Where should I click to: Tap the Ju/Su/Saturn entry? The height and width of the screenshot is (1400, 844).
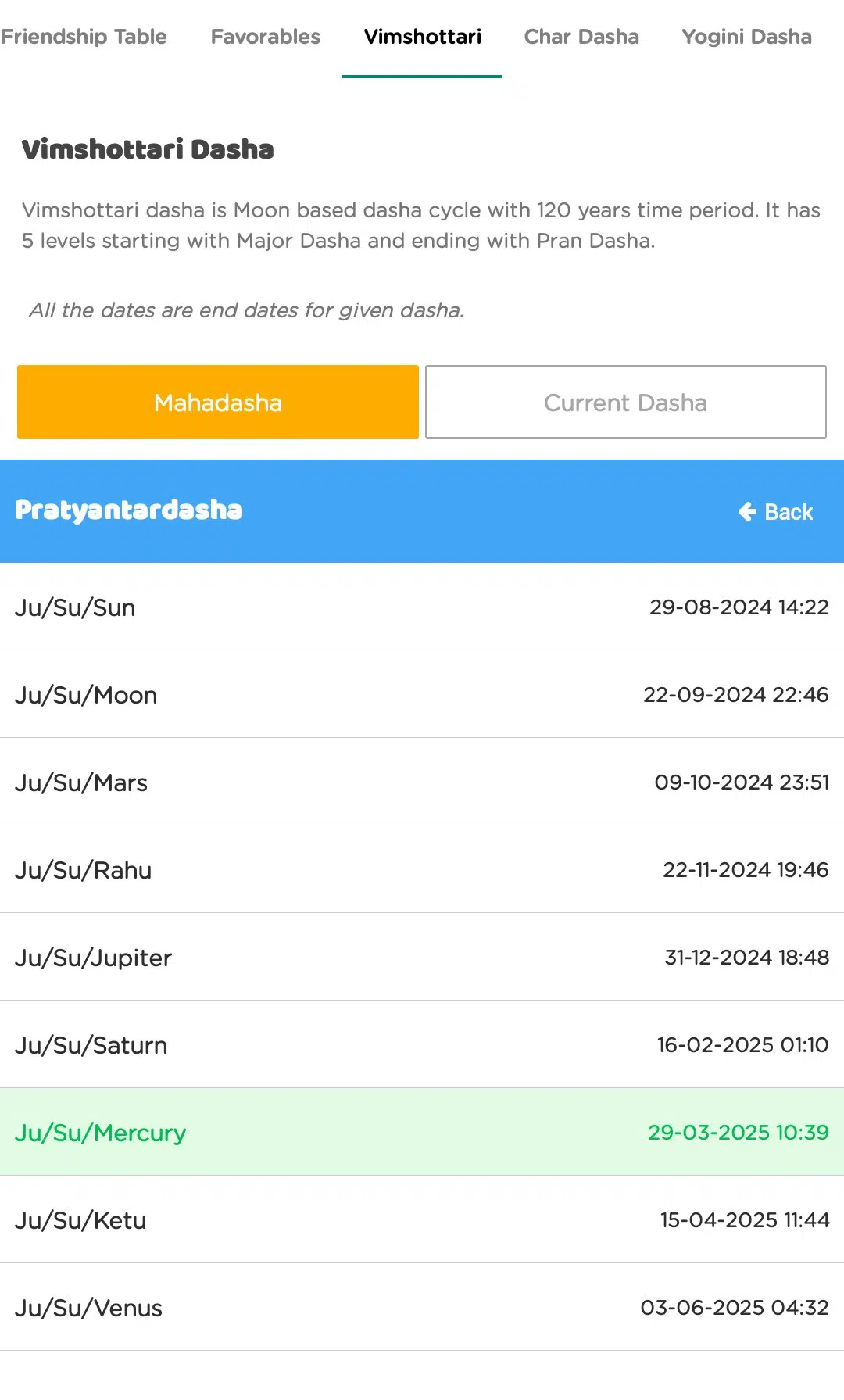[422, 1044]
